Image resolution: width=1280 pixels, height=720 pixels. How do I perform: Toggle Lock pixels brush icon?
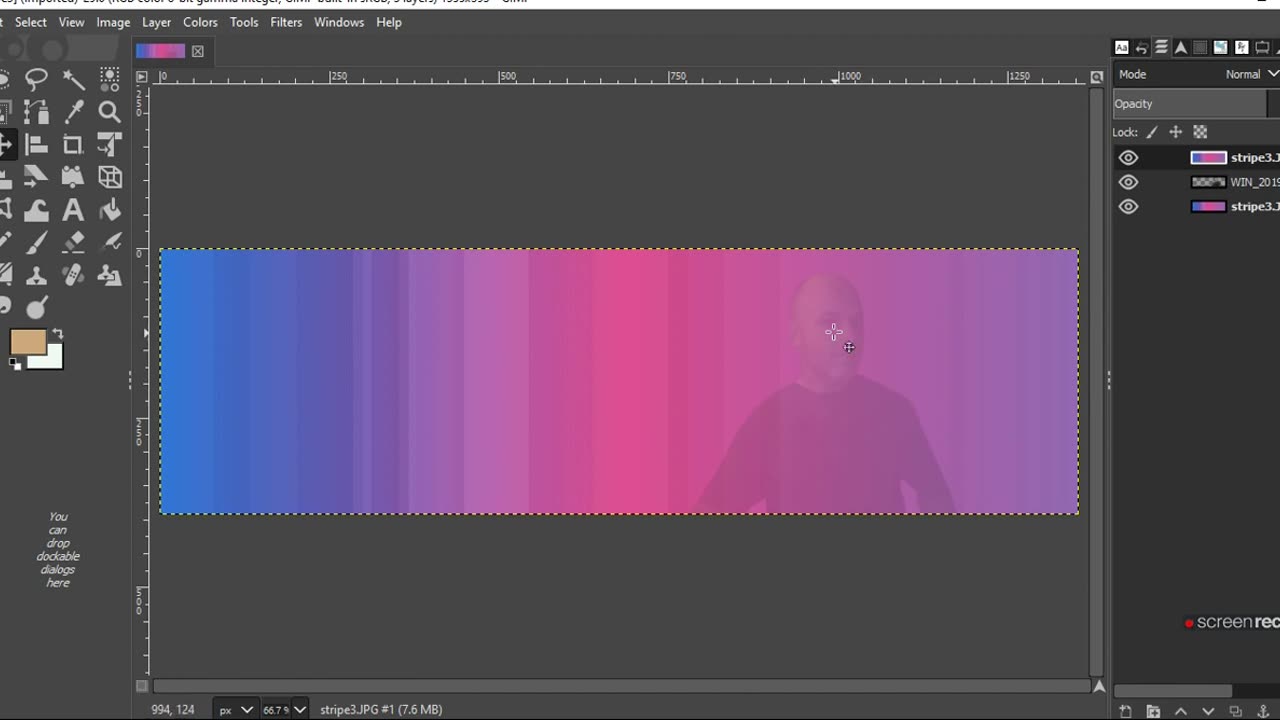pos(1152,132)
